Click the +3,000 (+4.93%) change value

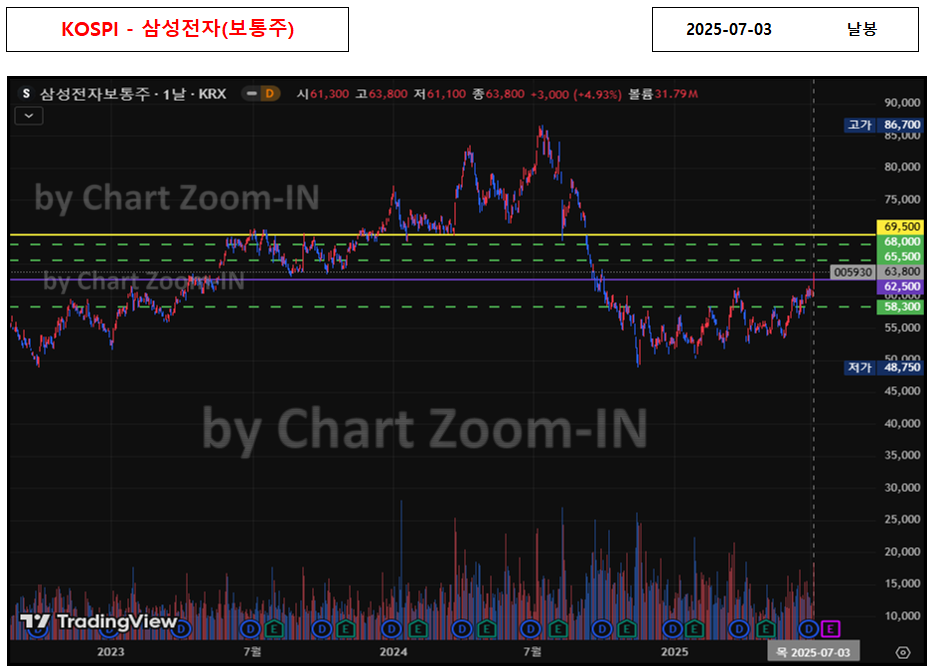(576, 94)
